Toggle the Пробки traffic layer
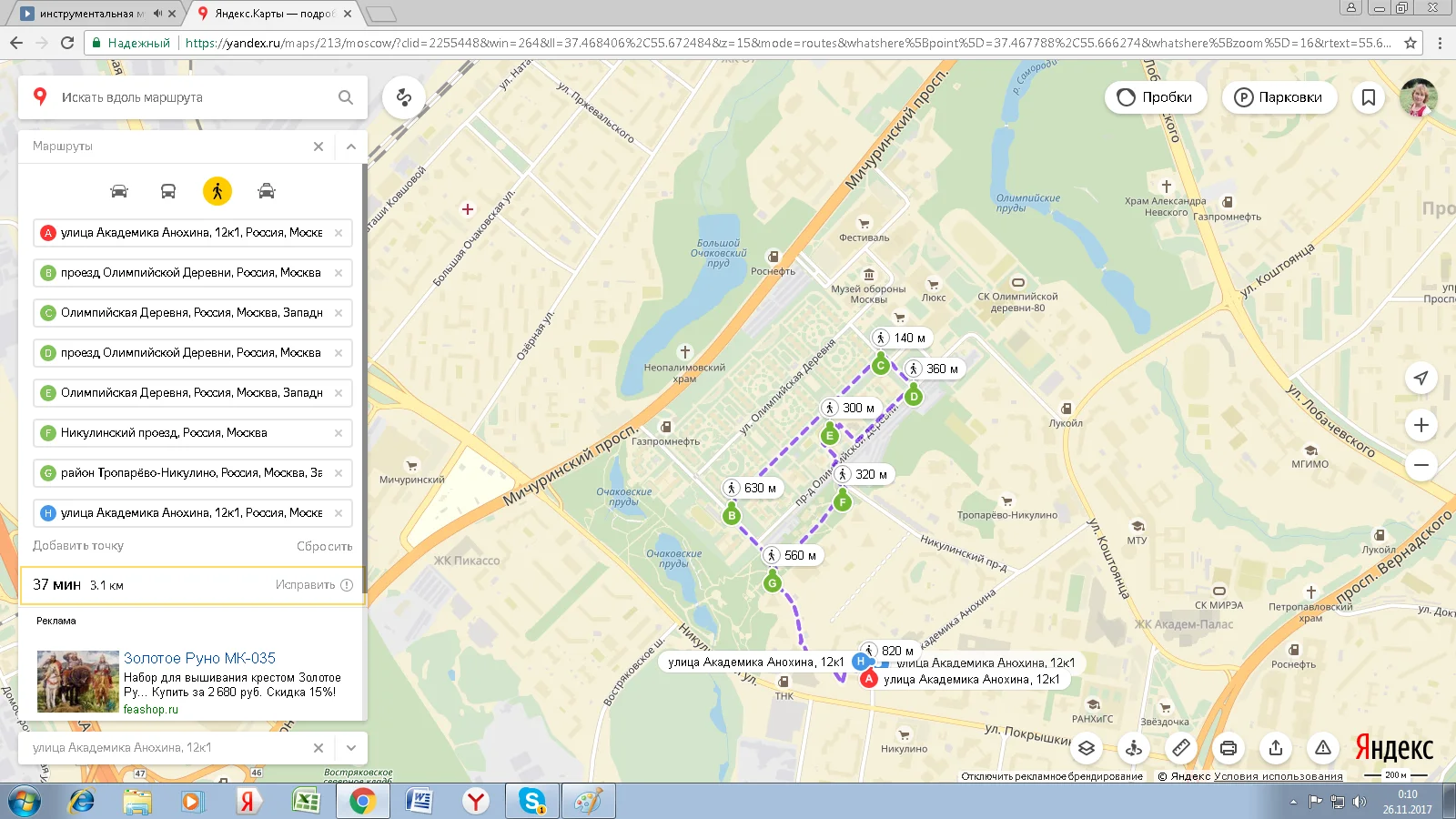Image resolution: width=1456 pixels, height=819 pixels. pyautogui.click(x=1156, y=97)
